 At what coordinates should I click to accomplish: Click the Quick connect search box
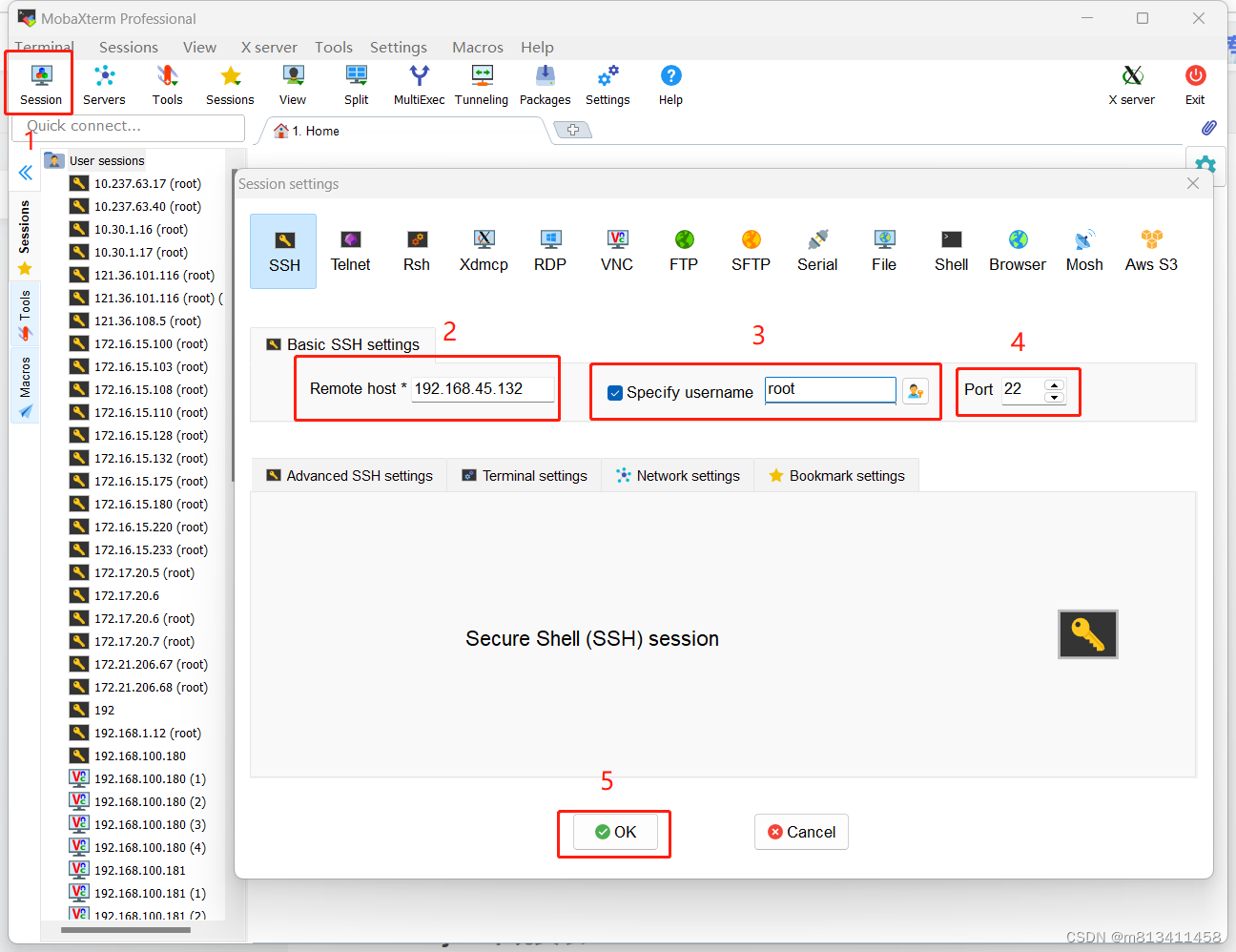tap(128, 127)
